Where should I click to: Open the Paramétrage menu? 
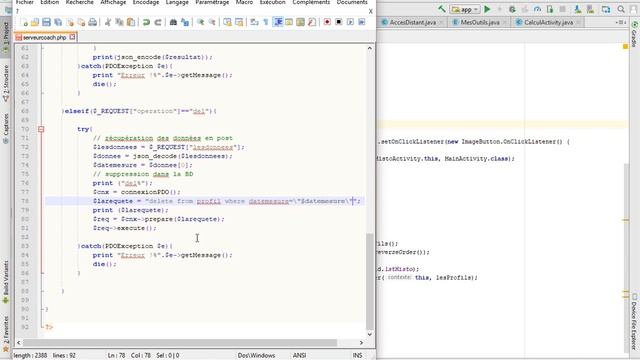(212, 2)
